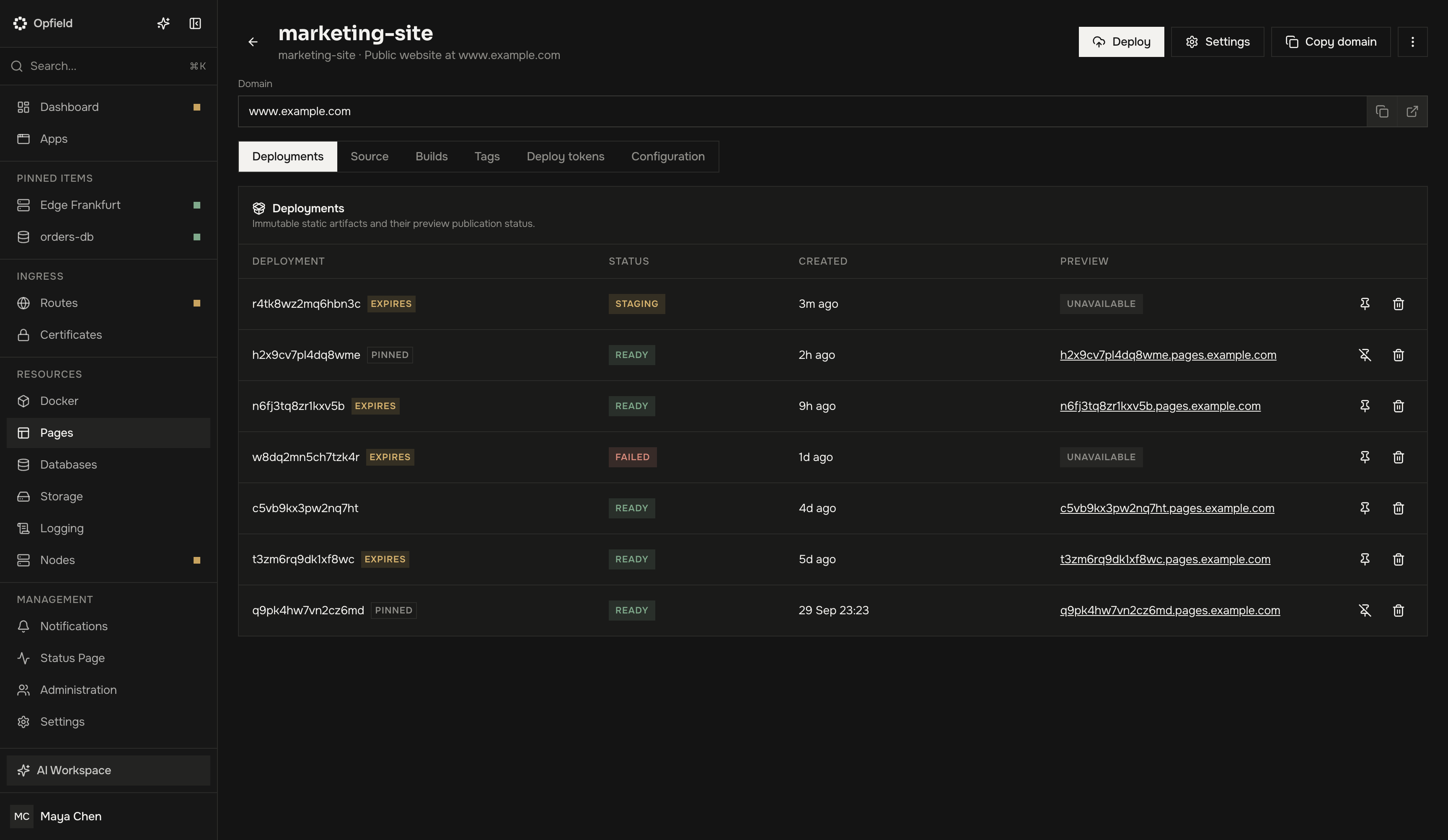Image resolution: width=1448 pixels, height=840 pixels.
Task: Open the Builds tab
Action: tap(432, 157)
